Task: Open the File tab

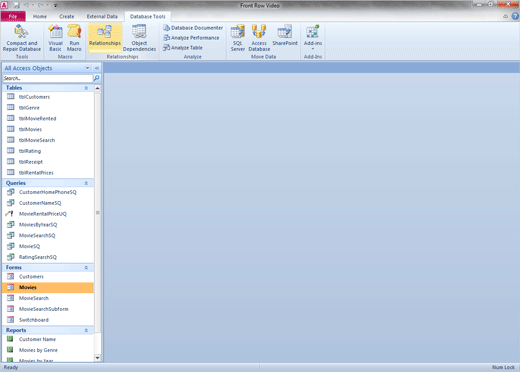Action: tap(13, 16)
